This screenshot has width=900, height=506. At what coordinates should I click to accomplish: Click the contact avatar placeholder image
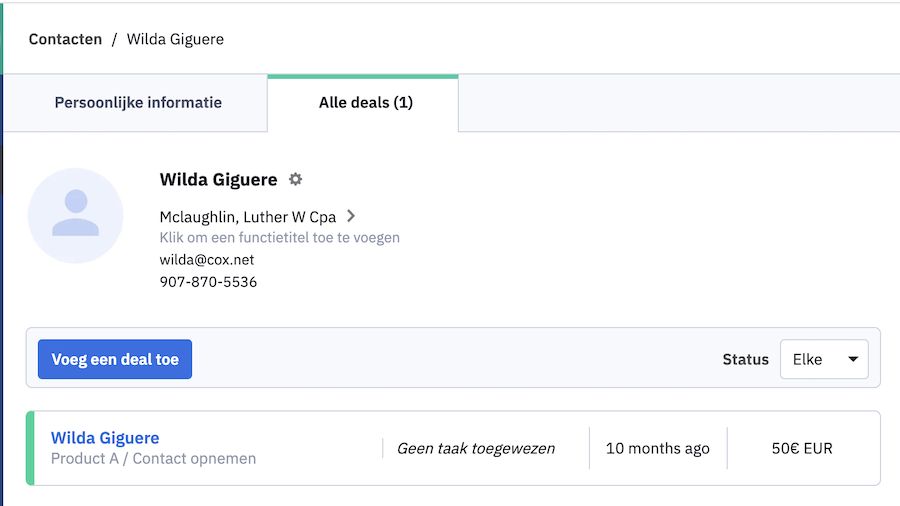(76, 216)
